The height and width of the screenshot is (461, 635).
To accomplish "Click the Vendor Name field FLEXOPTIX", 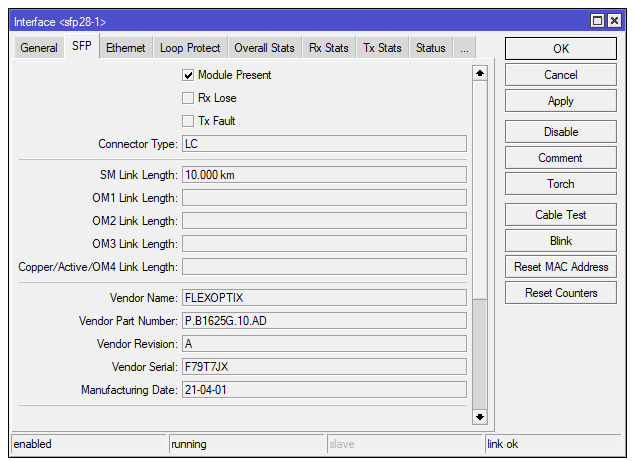I will point(324,298).
